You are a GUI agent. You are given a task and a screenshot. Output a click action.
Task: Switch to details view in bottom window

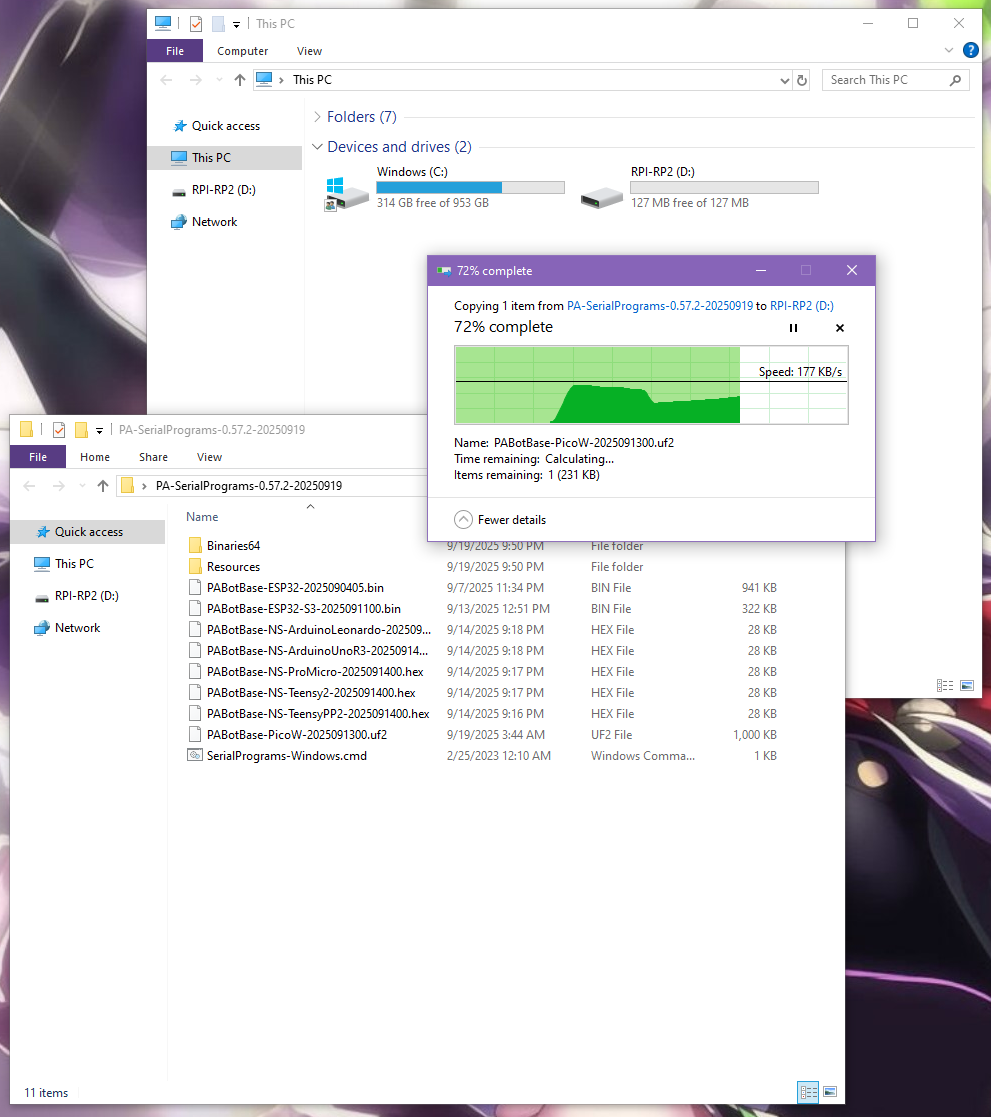[x=809, y=1092]
